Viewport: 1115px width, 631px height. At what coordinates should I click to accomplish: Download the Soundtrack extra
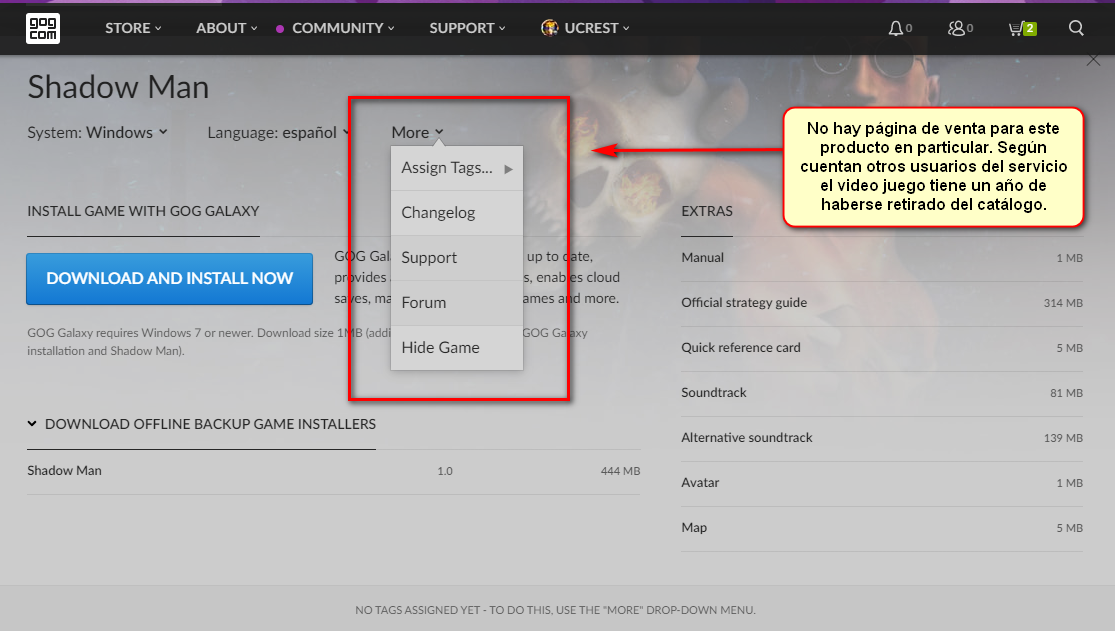pos(882,393)
